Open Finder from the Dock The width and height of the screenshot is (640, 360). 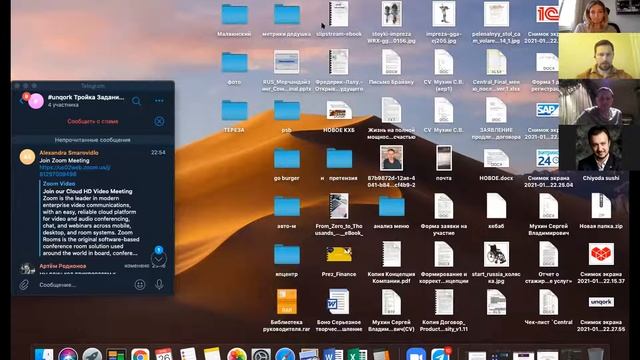(x=44, y=355)
